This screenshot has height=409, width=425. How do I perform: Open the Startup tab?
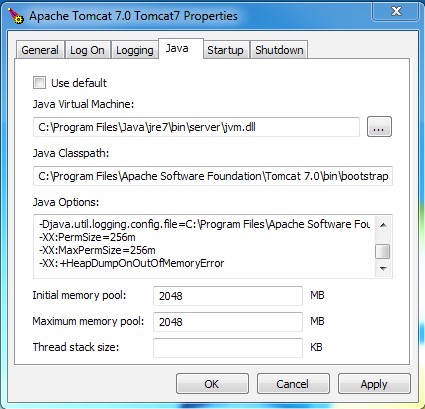point(226,50)
